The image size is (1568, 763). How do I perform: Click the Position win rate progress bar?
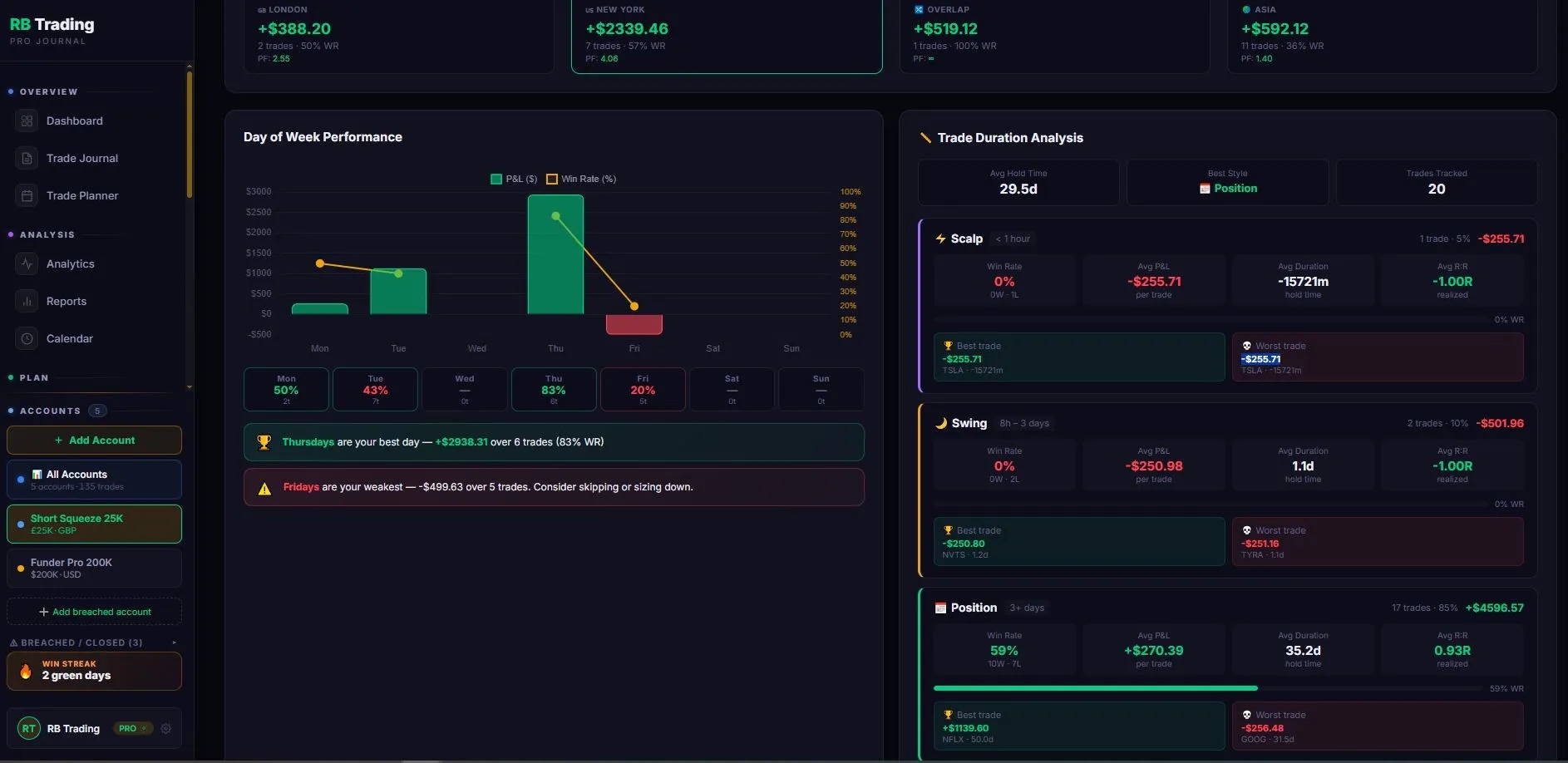point(1207,688)
